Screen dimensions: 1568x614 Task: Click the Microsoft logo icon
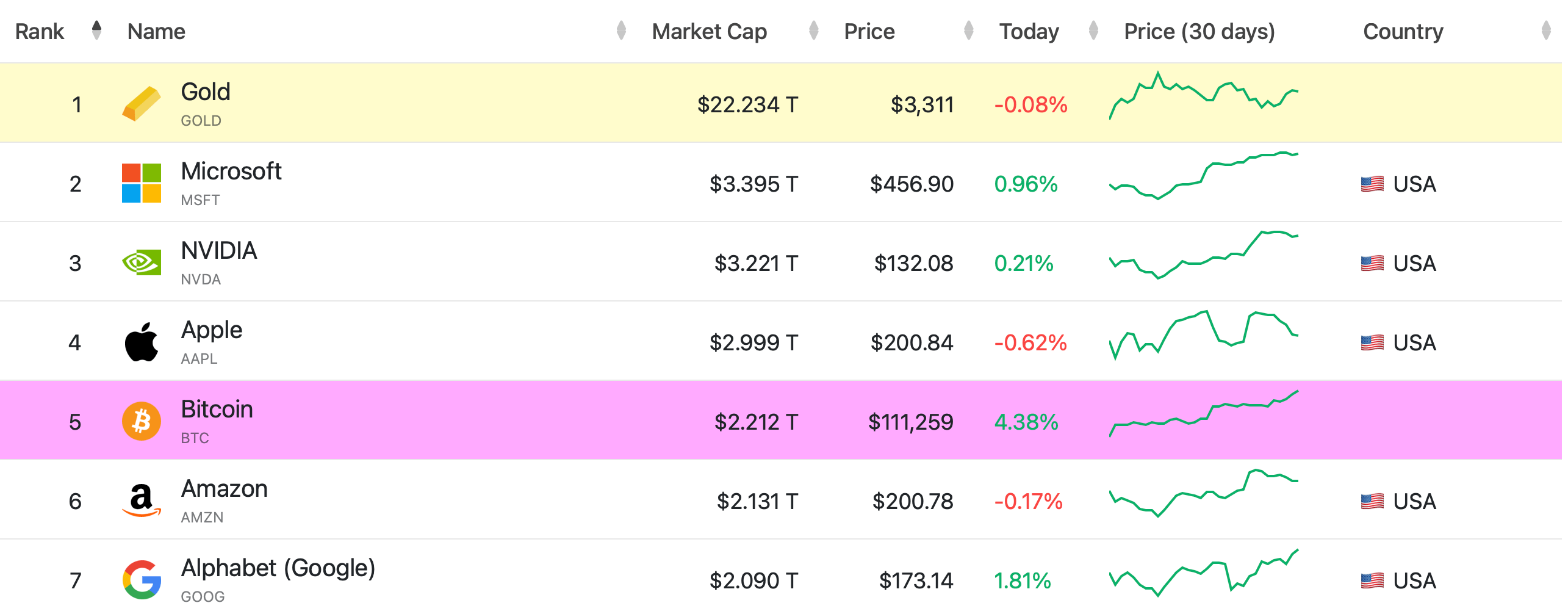tap(142, 183)
